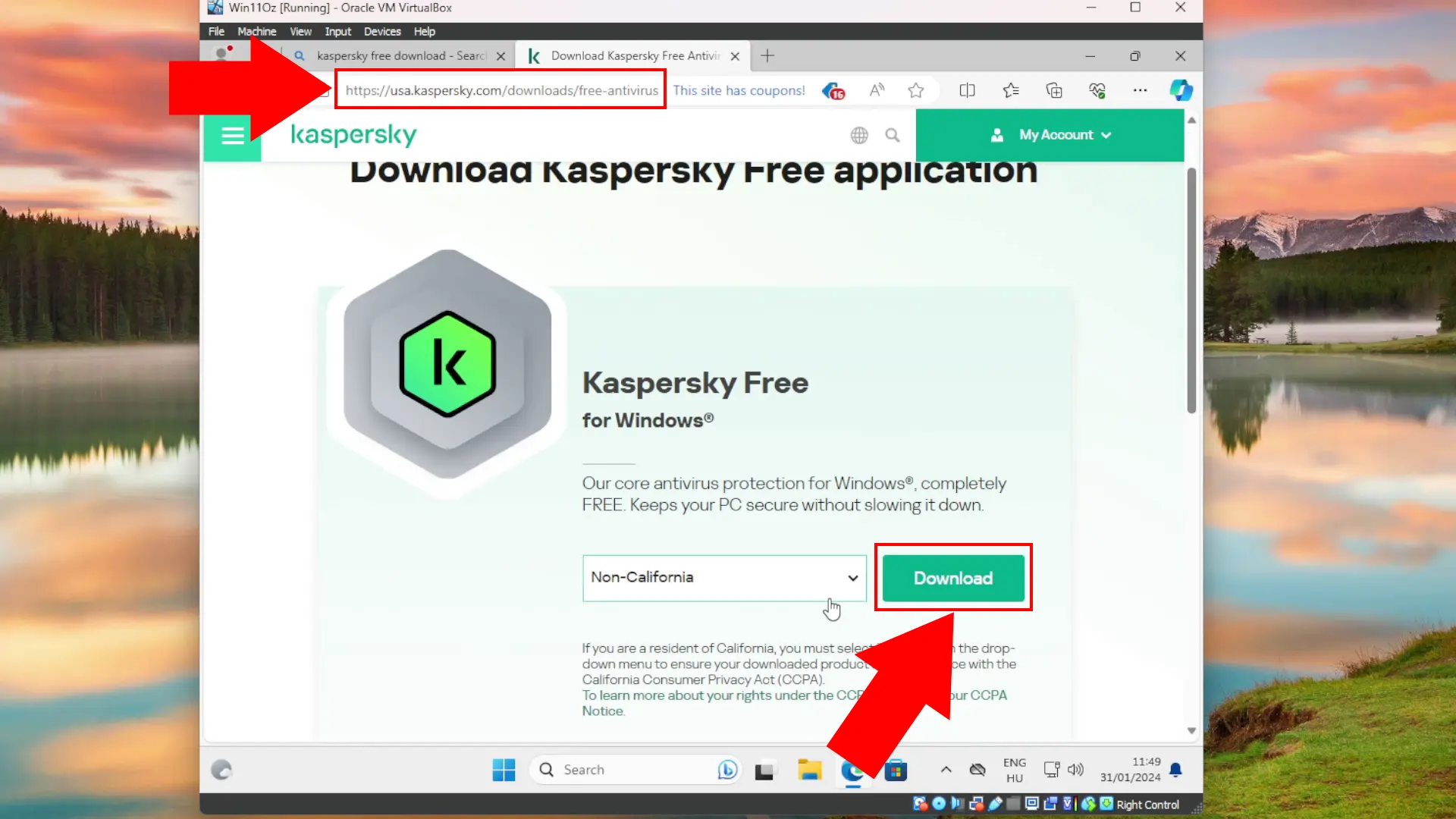Click the Kaspersky globe language icon
Screen dimensions: 1456x819
[x=859, y=135]
